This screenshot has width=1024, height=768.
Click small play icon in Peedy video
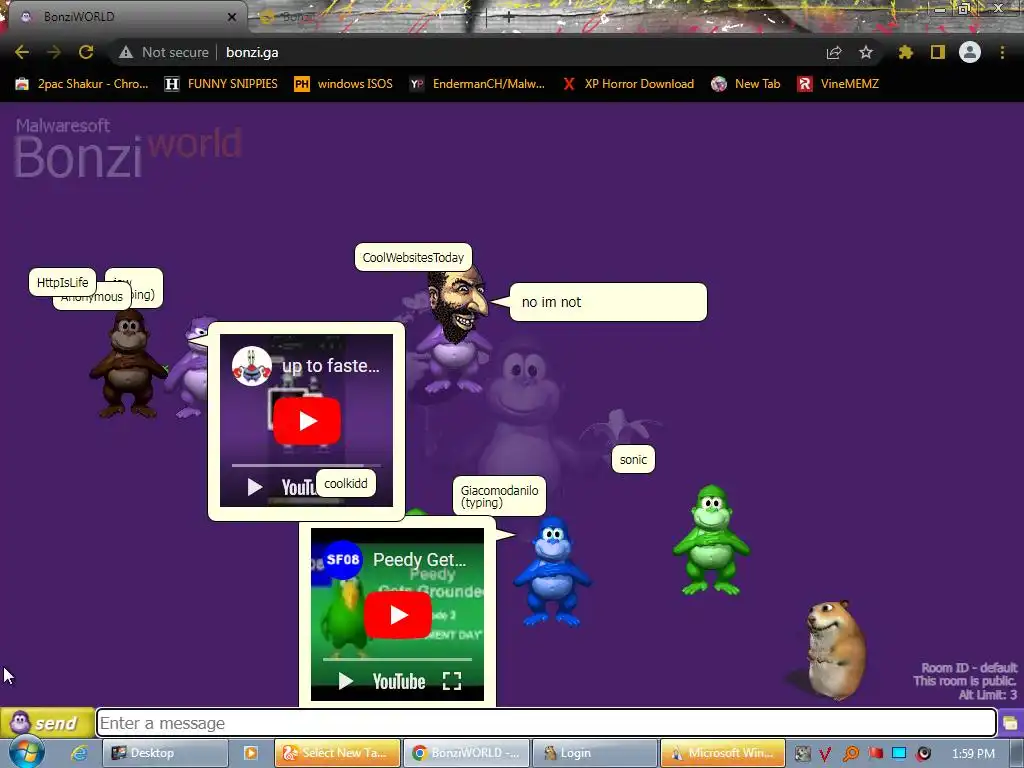coord(345,682)
